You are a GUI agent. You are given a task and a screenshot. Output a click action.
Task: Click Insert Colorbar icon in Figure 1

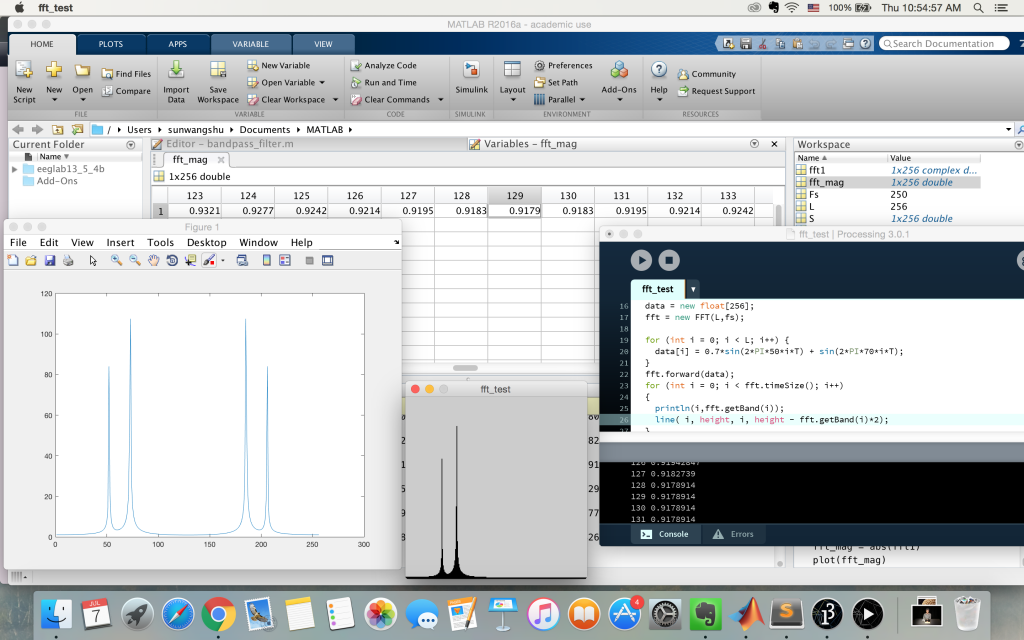(266, 261)
